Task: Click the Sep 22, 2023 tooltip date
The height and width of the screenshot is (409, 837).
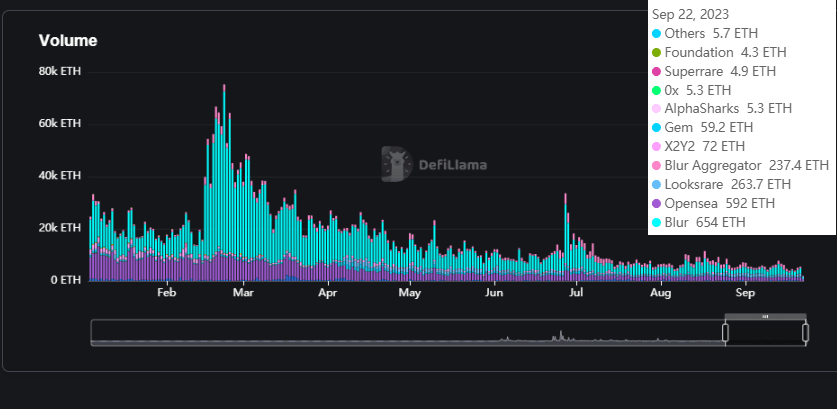Action: pos(690,14)
